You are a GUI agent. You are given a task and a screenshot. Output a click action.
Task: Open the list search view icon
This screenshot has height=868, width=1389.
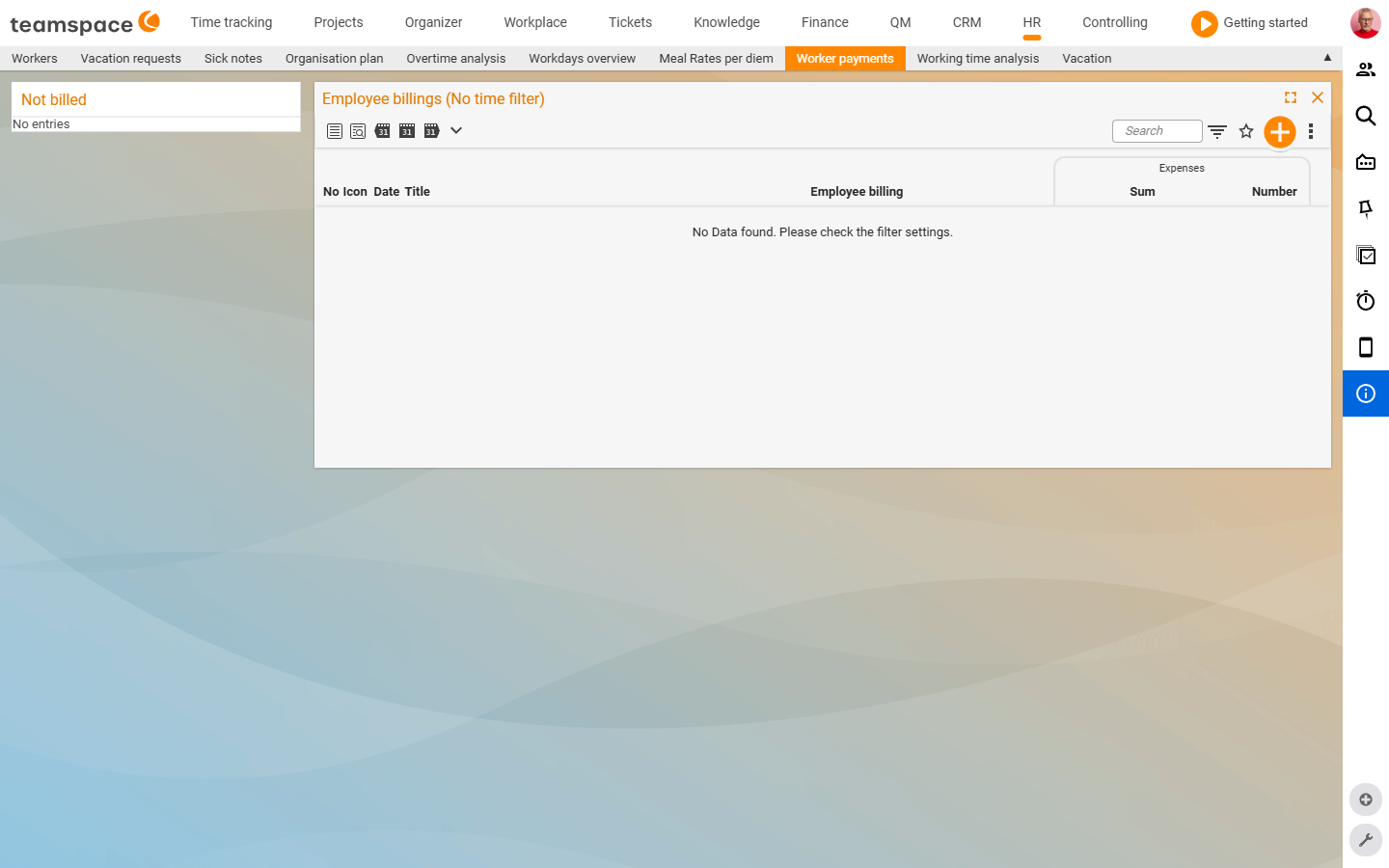[x=358, y=131]
